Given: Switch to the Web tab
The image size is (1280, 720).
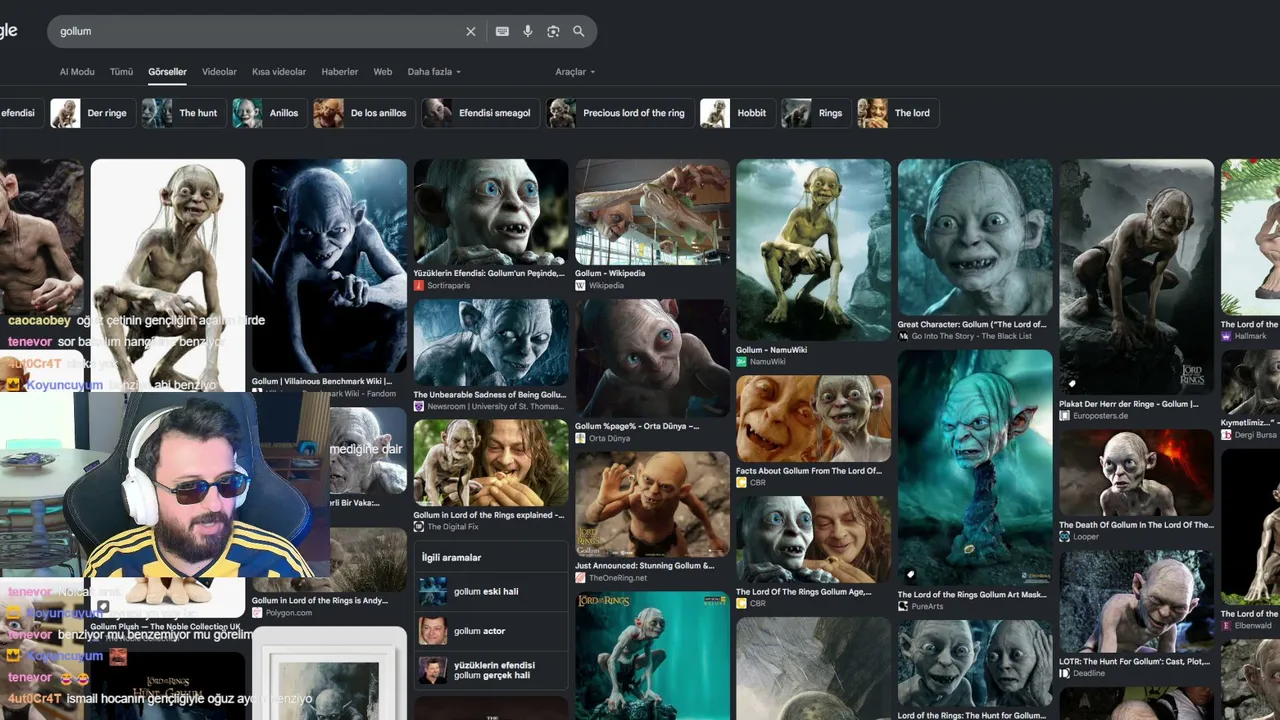Looking at the screenshot, I should [383, 72].
